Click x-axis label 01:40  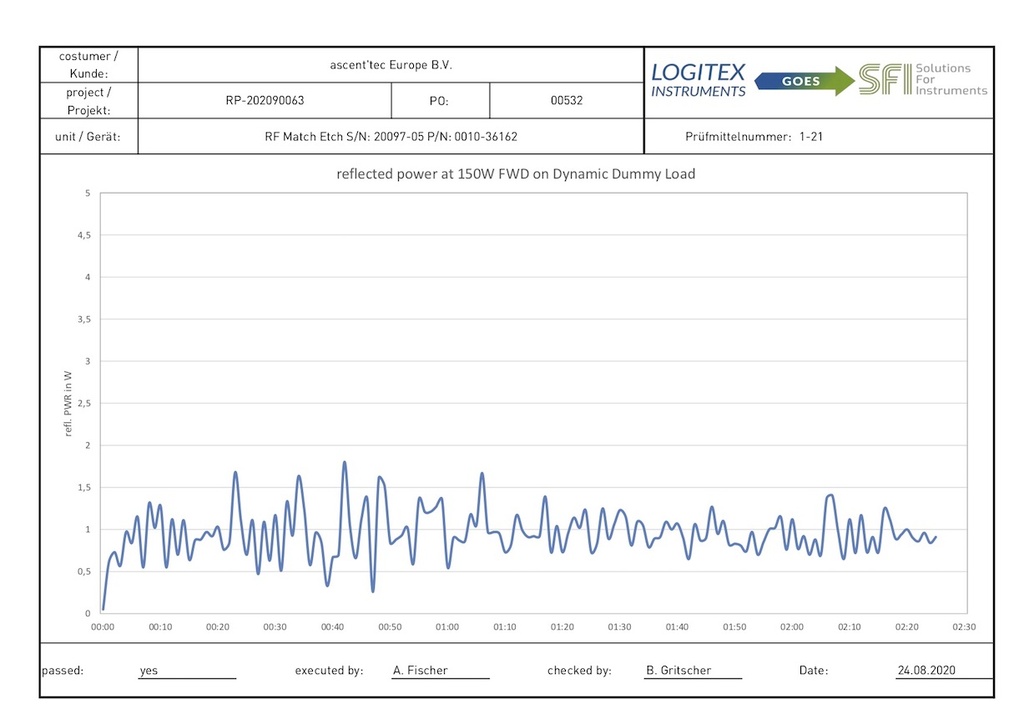[677, 627]
